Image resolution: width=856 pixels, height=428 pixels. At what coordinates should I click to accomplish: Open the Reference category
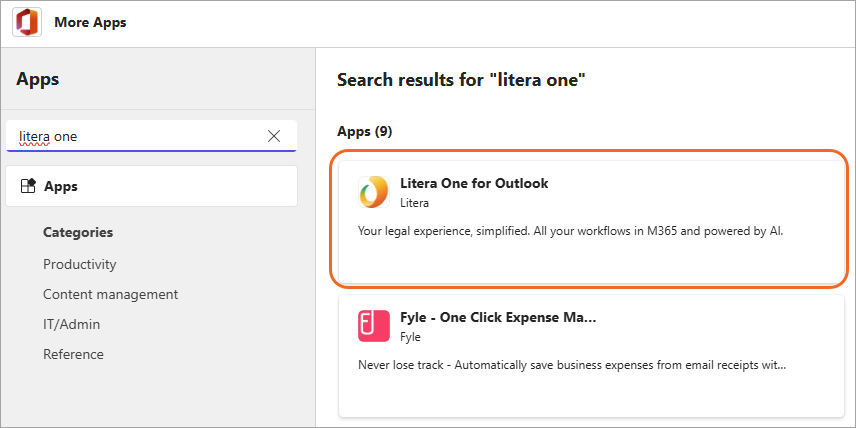coord(73,354)
